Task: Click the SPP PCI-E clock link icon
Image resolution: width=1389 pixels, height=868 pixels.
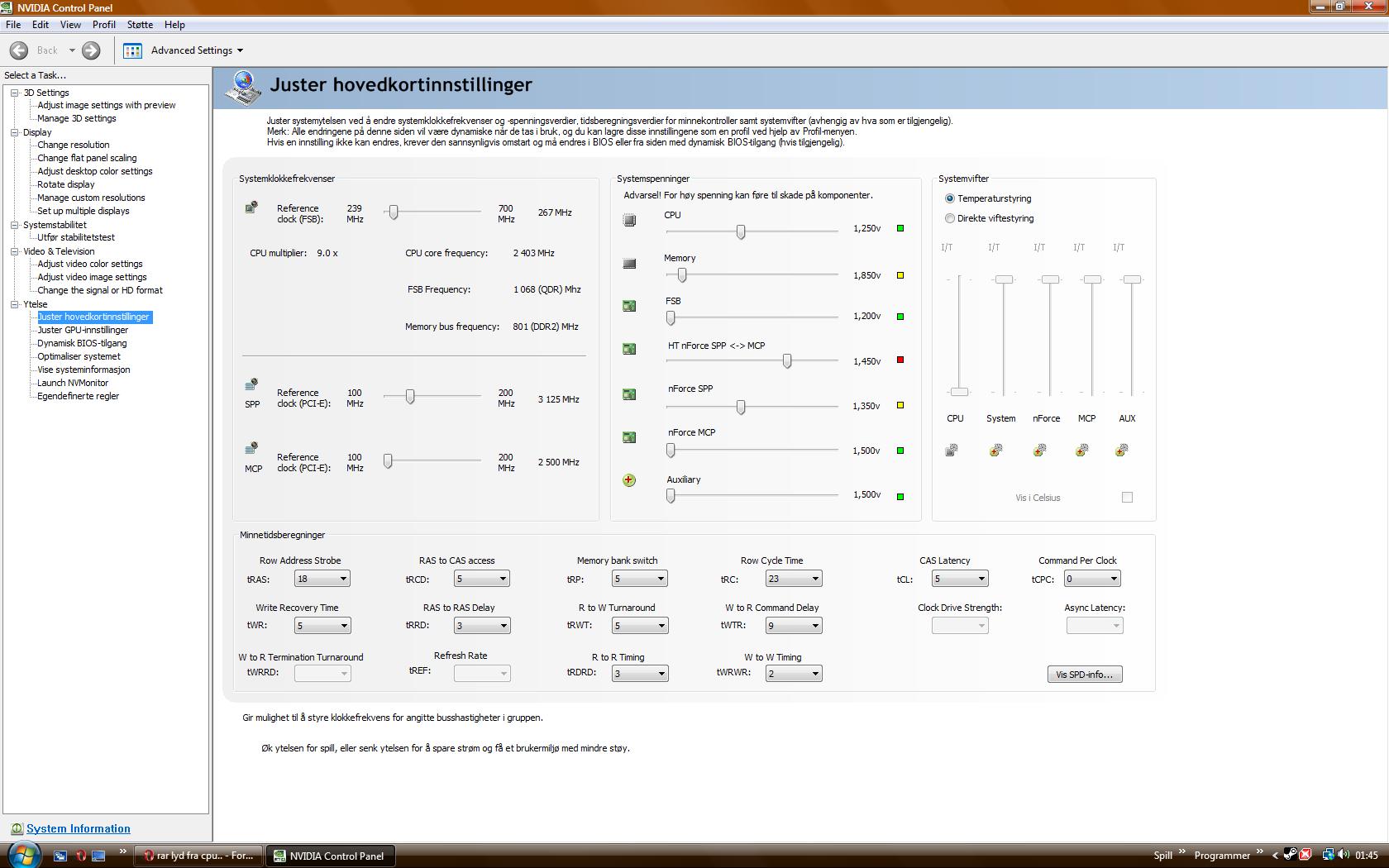Action: tap(251, 384)
